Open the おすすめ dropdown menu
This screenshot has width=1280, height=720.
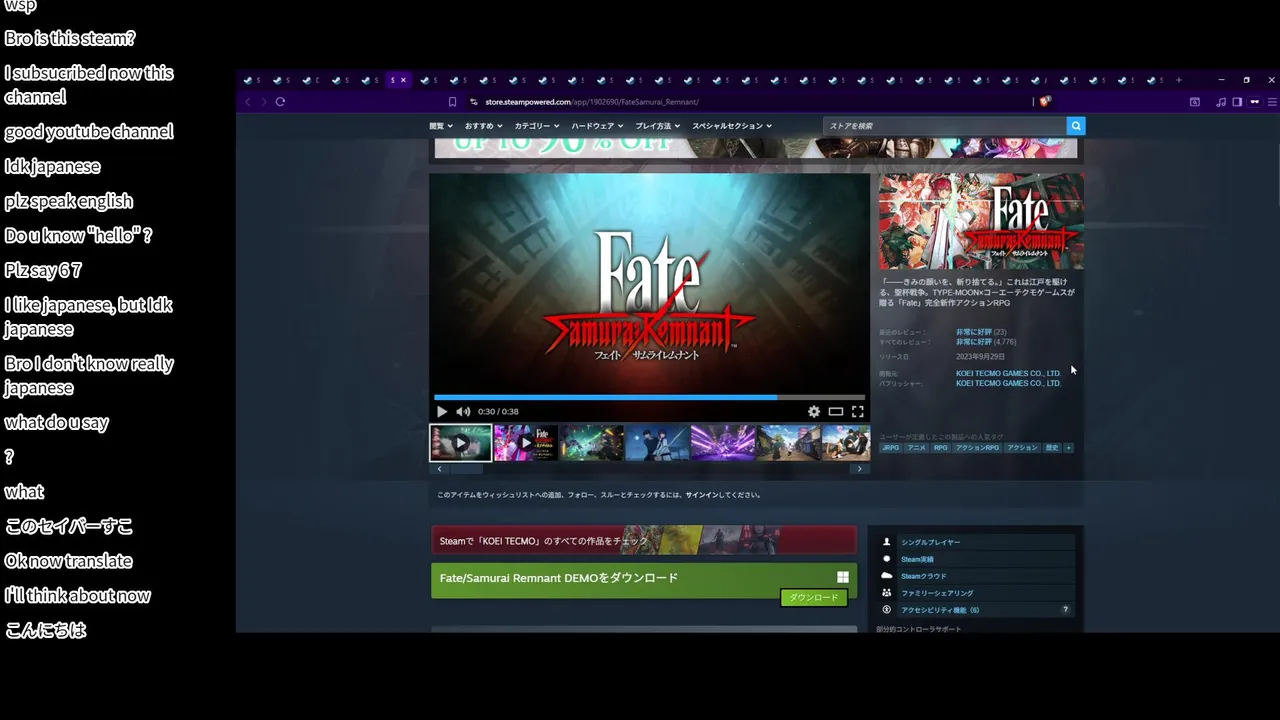tap(483, 126)
